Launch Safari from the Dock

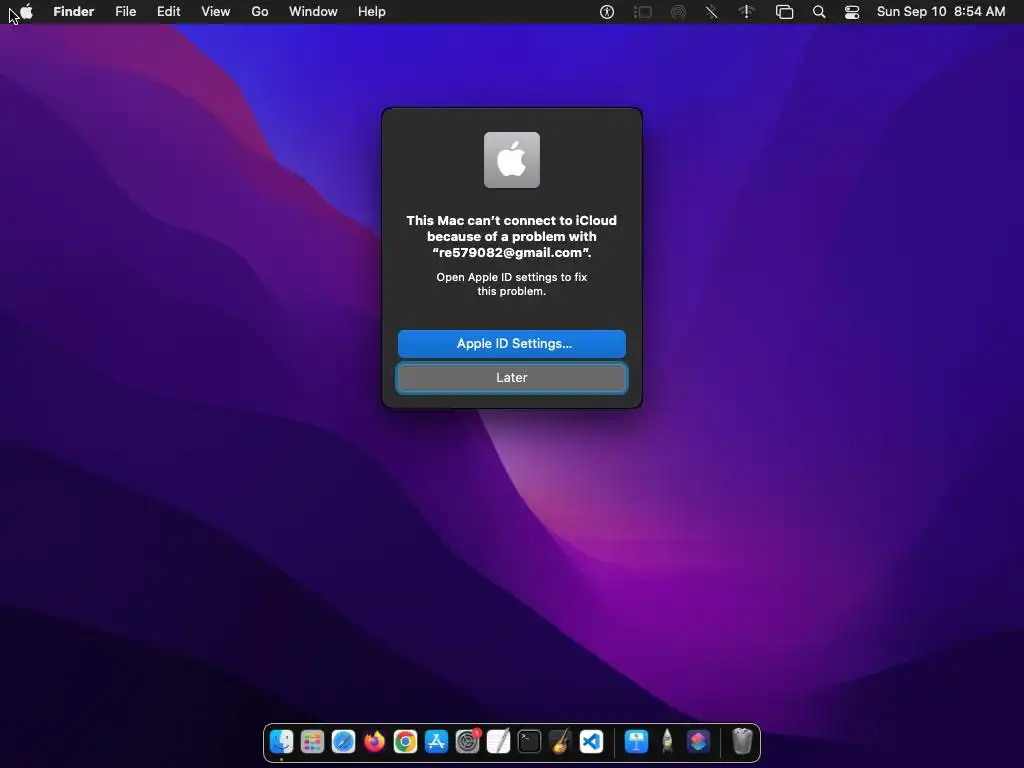(343, 742)
